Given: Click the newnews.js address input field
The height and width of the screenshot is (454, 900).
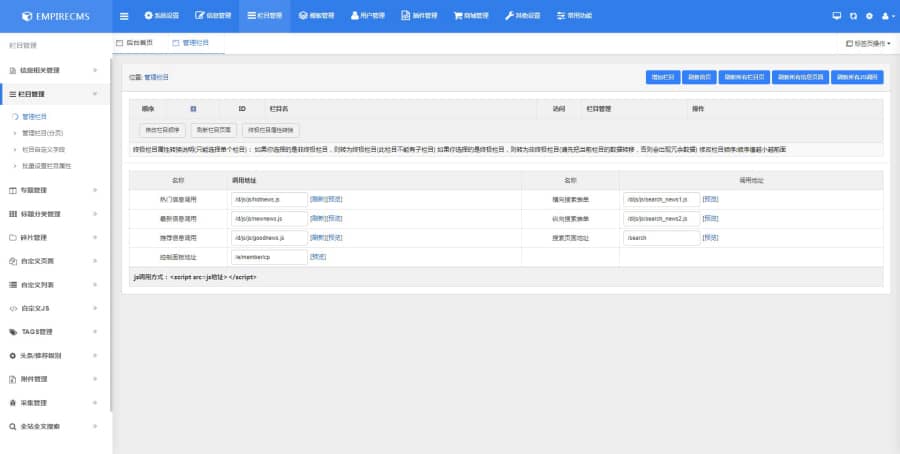Looking at the screenshot, I should [x=269, y=219].
